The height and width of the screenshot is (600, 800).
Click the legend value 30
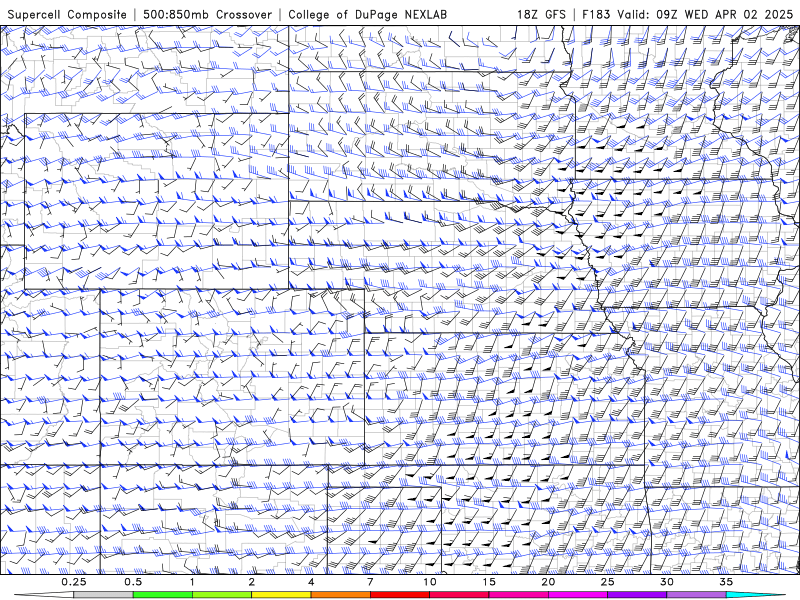click(666, 582)
